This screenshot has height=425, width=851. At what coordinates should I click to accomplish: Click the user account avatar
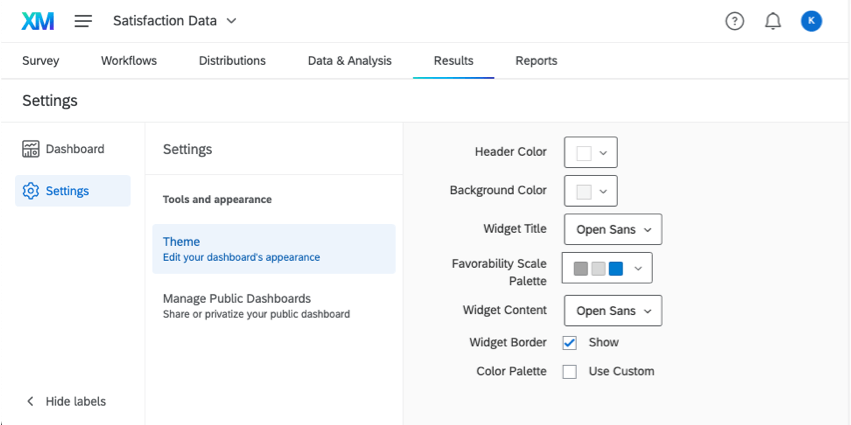pyautogui.click(x=811, y=21)
